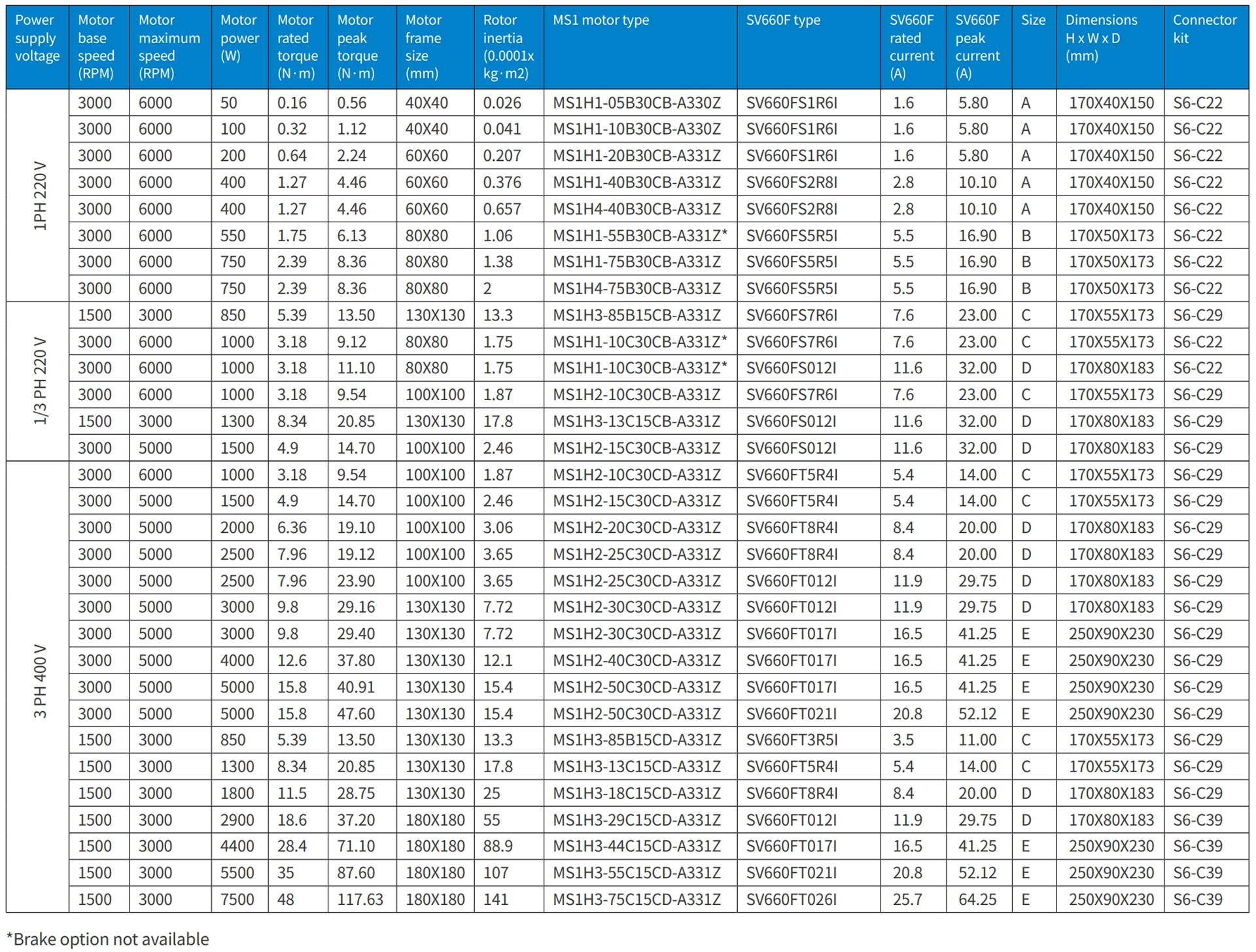Click rotor inertia value 1.06

[498, 235]
